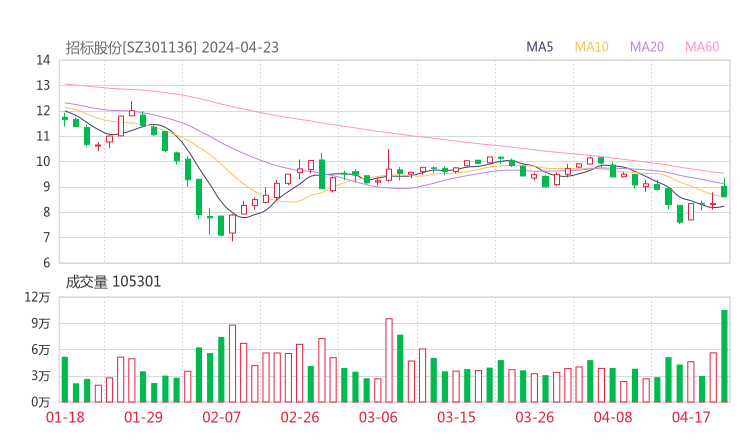The width and height of the screenshot is (740, 440).
Task: Click the chart title 招标股份[SZ301136] 2024-04-23
Action: click(x=172, y=47)
